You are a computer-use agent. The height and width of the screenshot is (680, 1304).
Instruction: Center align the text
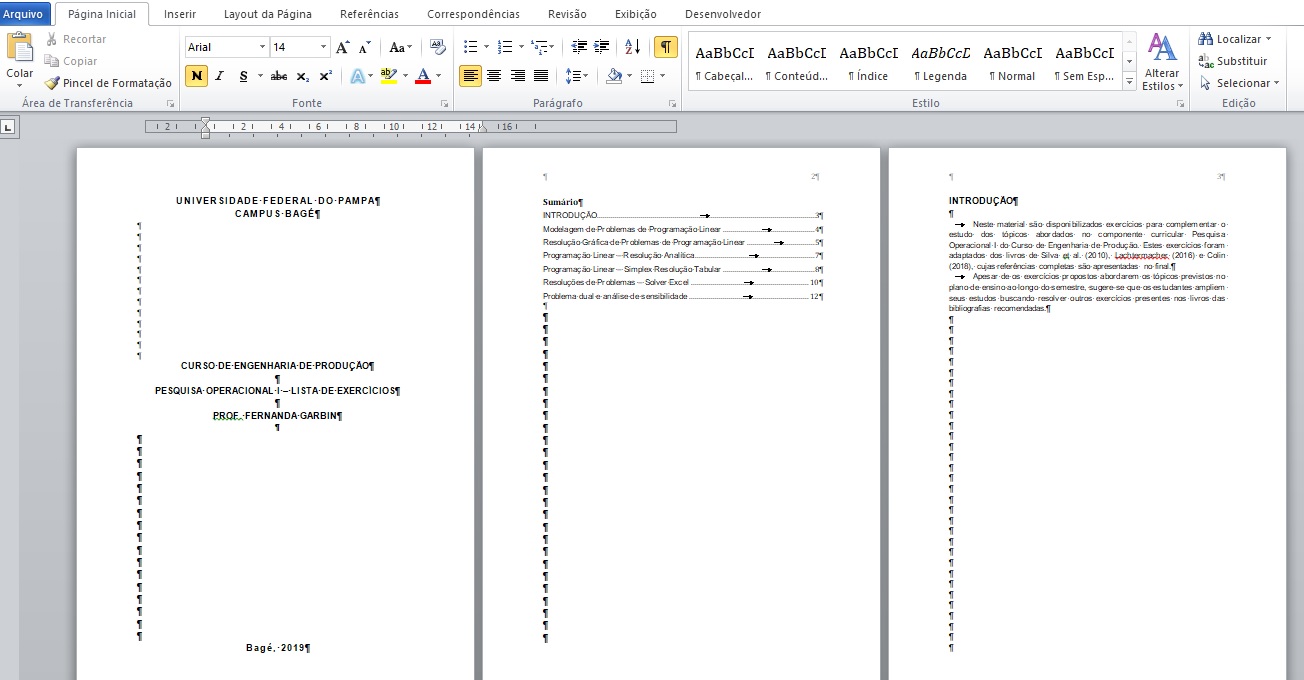tap(494, 76)
